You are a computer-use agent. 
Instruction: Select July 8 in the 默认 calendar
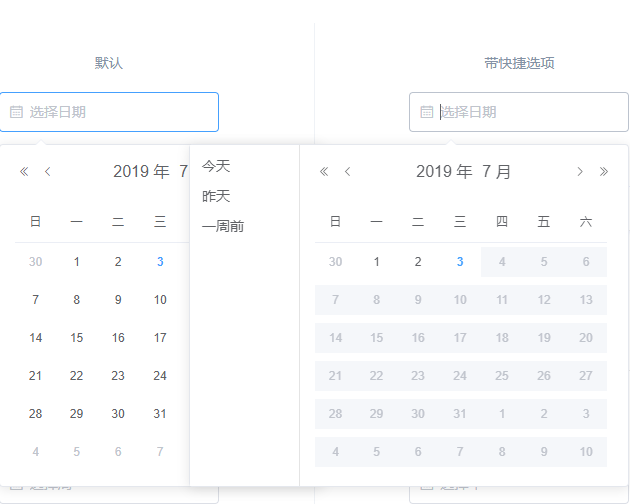pos(76,300)
